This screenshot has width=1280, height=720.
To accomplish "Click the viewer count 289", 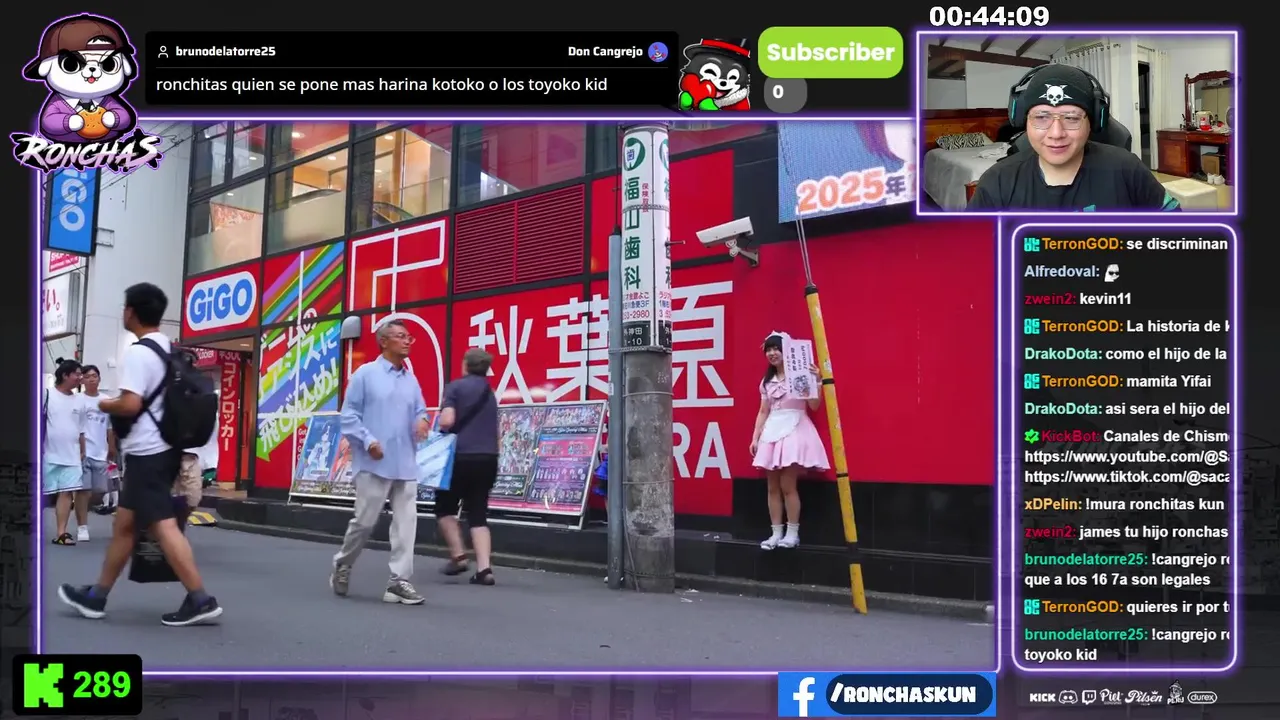I will point(101,685).
